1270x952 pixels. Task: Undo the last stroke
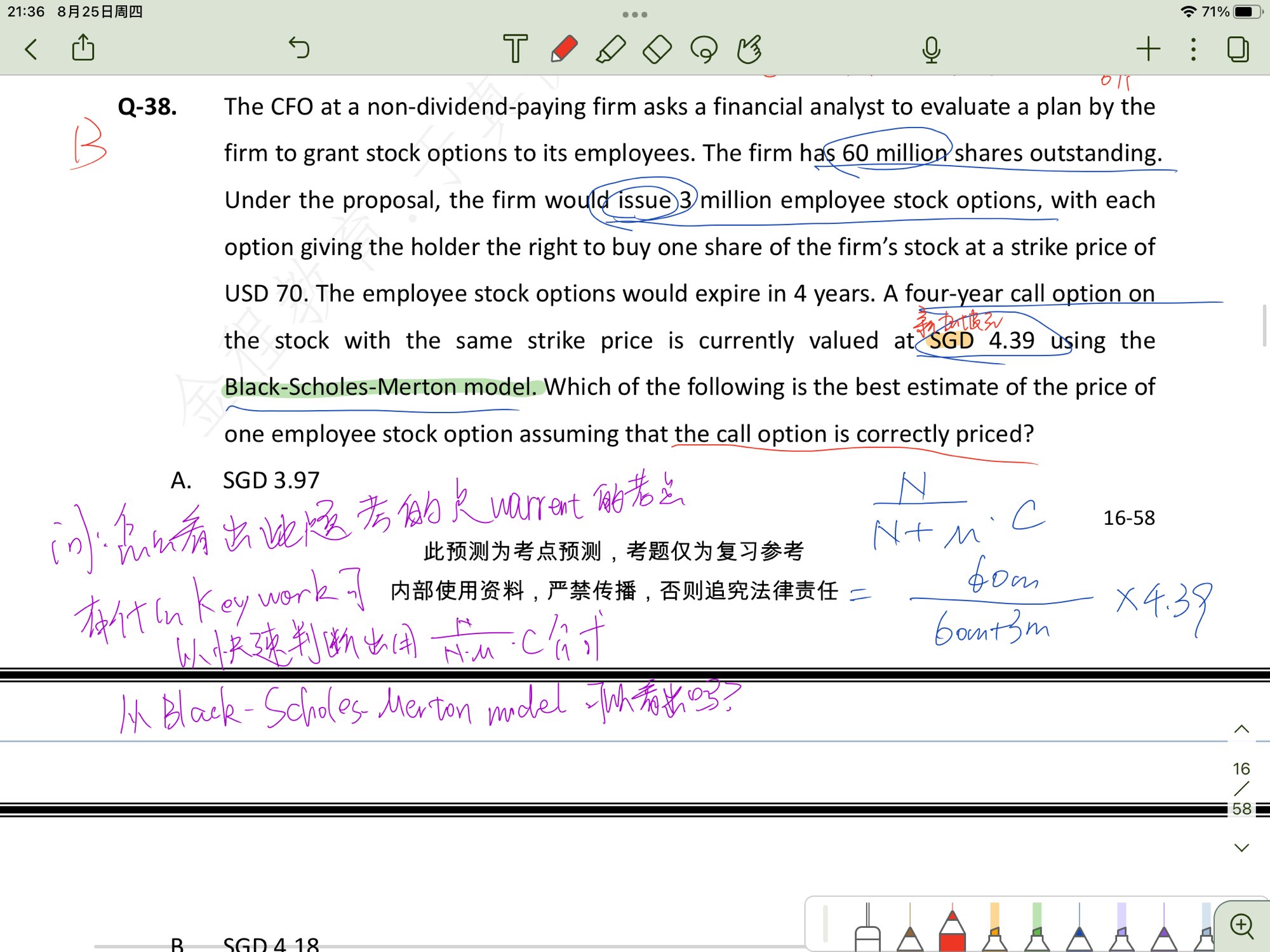click(299, 48)
